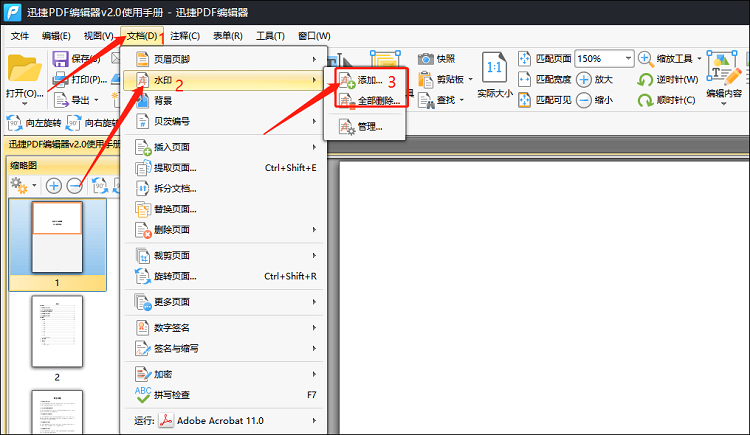Click thumbnail panel zoom in plus
The image size is (750, 435).
click(x=54, y=186)
